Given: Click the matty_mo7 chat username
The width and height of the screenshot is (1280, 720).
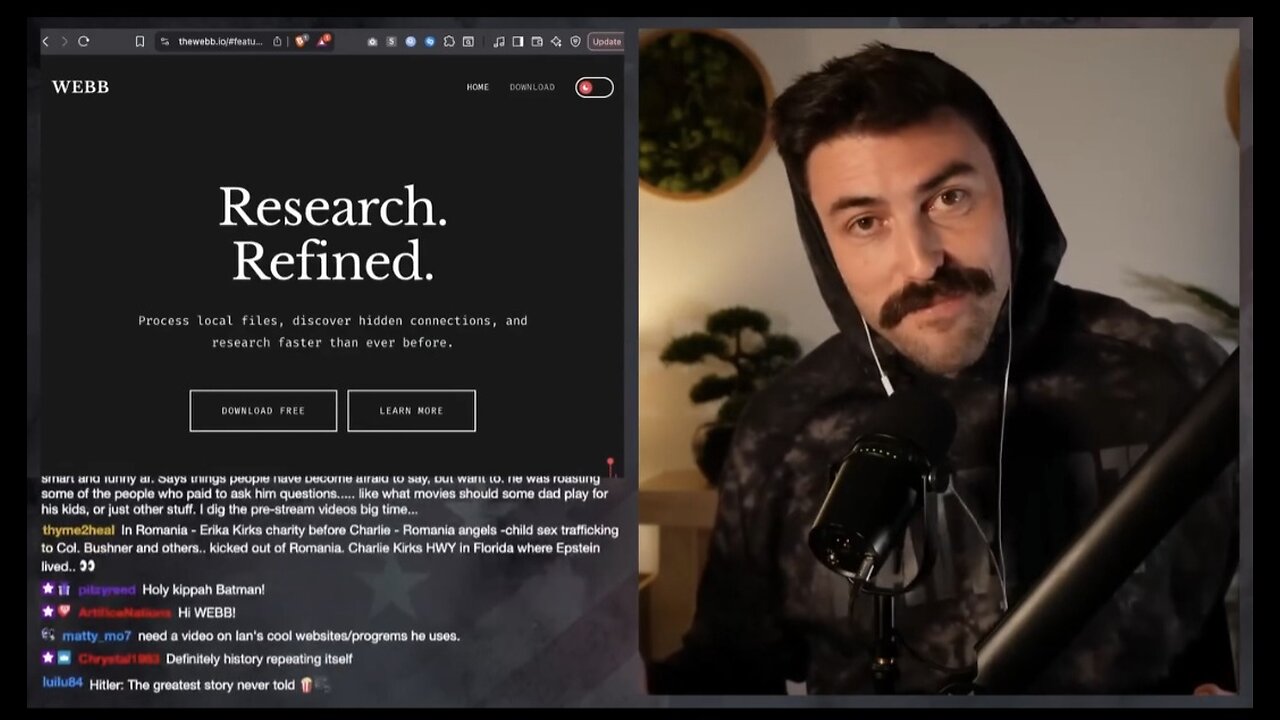Looking at the screenshot, I should point(96,636).
